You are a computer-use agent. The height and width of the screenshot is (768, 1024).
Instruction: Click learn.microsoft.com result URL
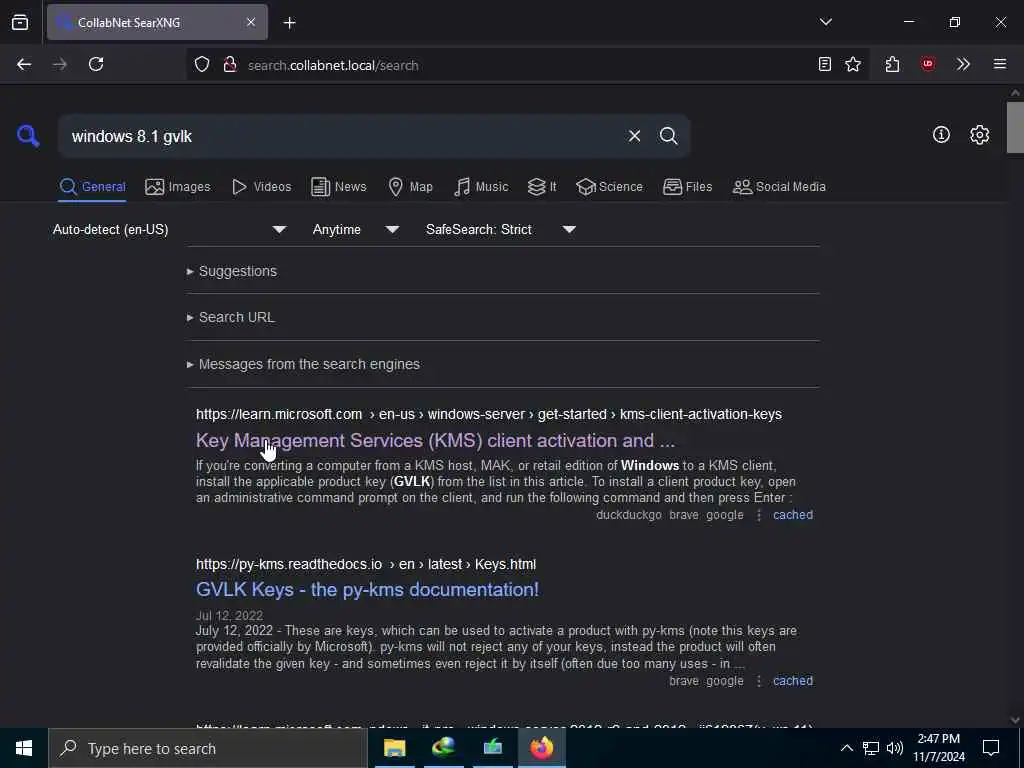click(488, 414)
